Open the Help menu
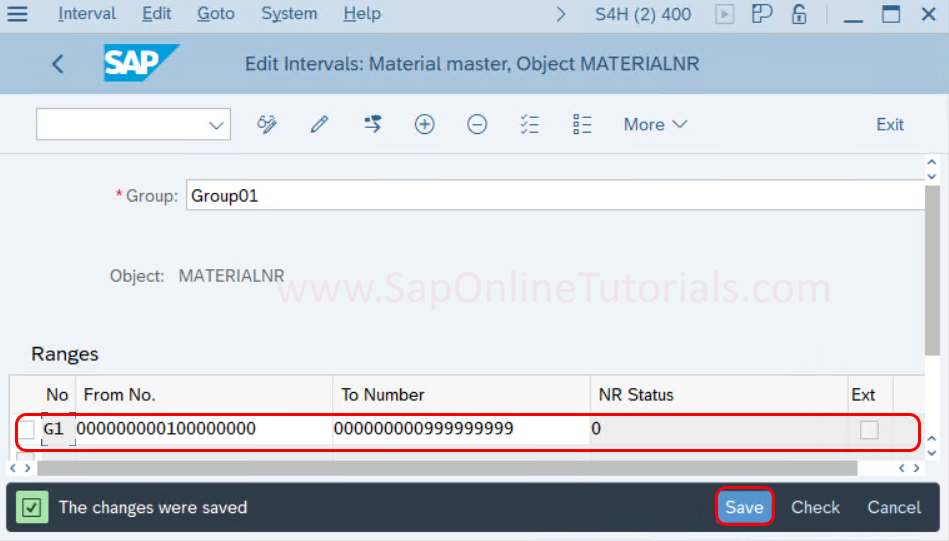This screenshot has height=541, width=949. click(362, 13)
